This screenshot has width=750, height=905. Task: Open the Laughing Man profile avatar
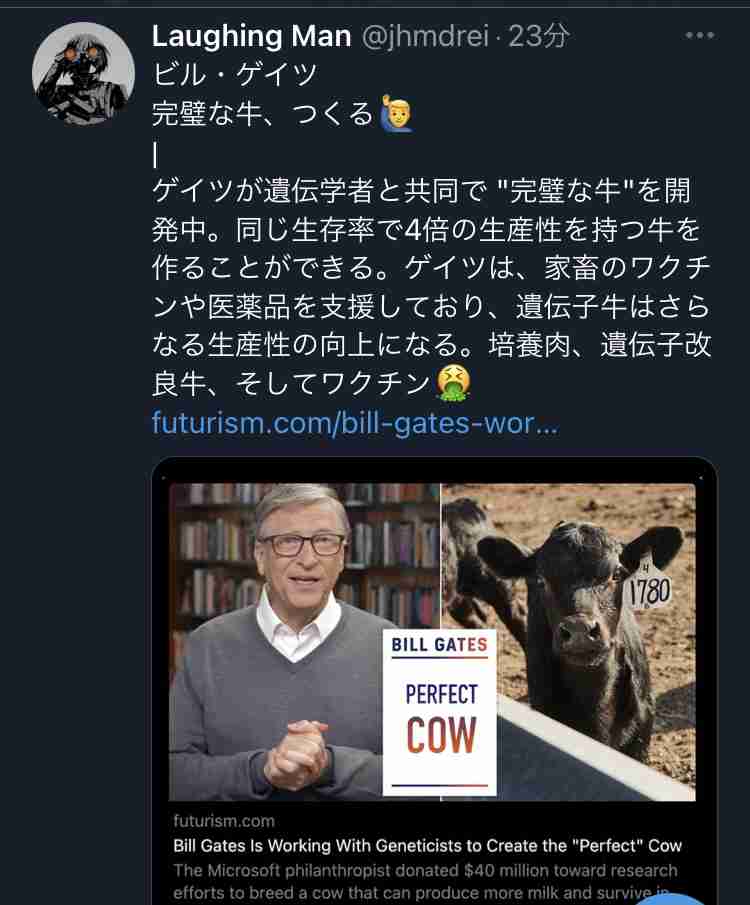[x=83, y=73]
